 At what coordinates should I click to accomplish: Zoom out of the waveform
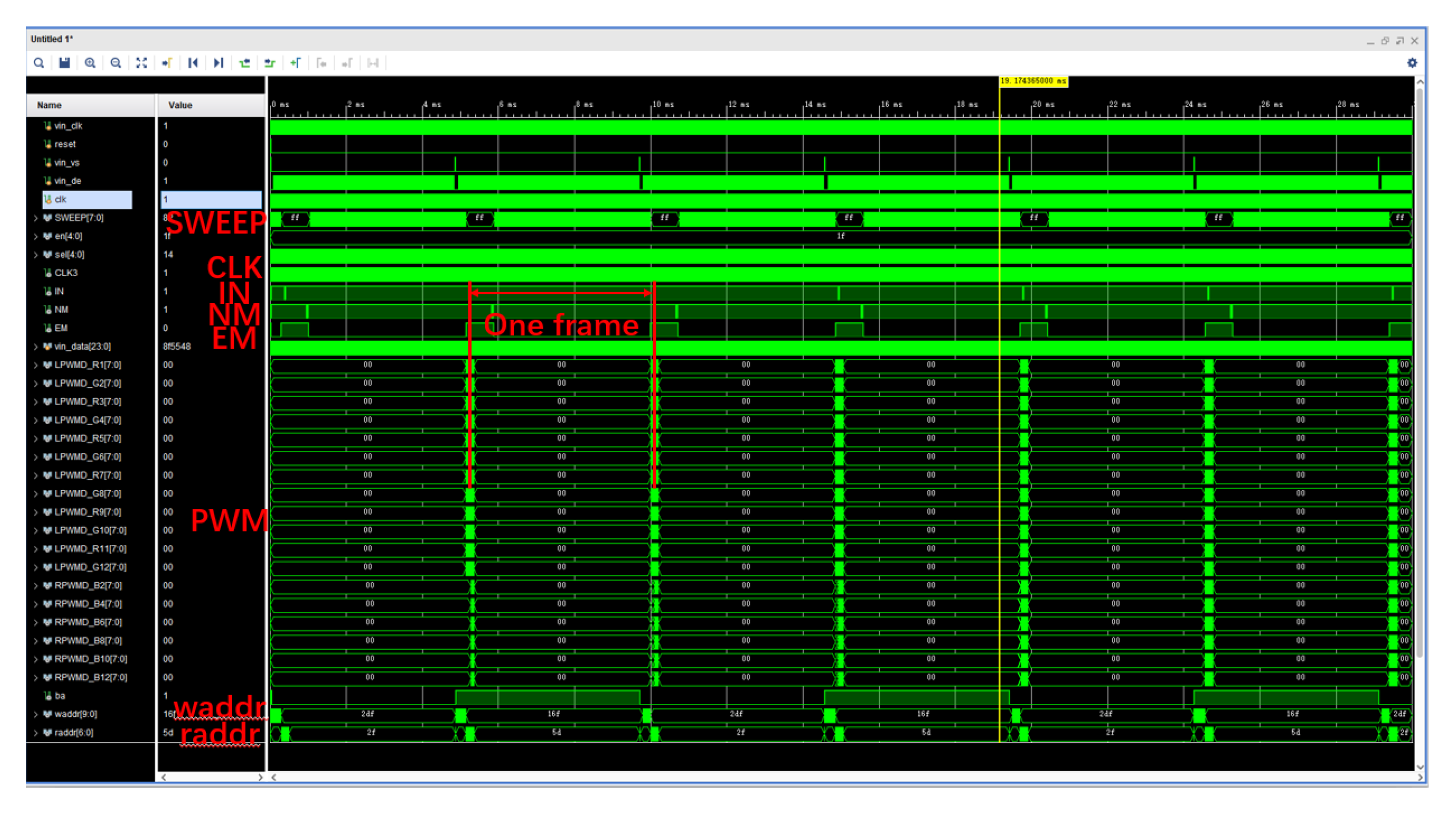[x=115, y=63]
